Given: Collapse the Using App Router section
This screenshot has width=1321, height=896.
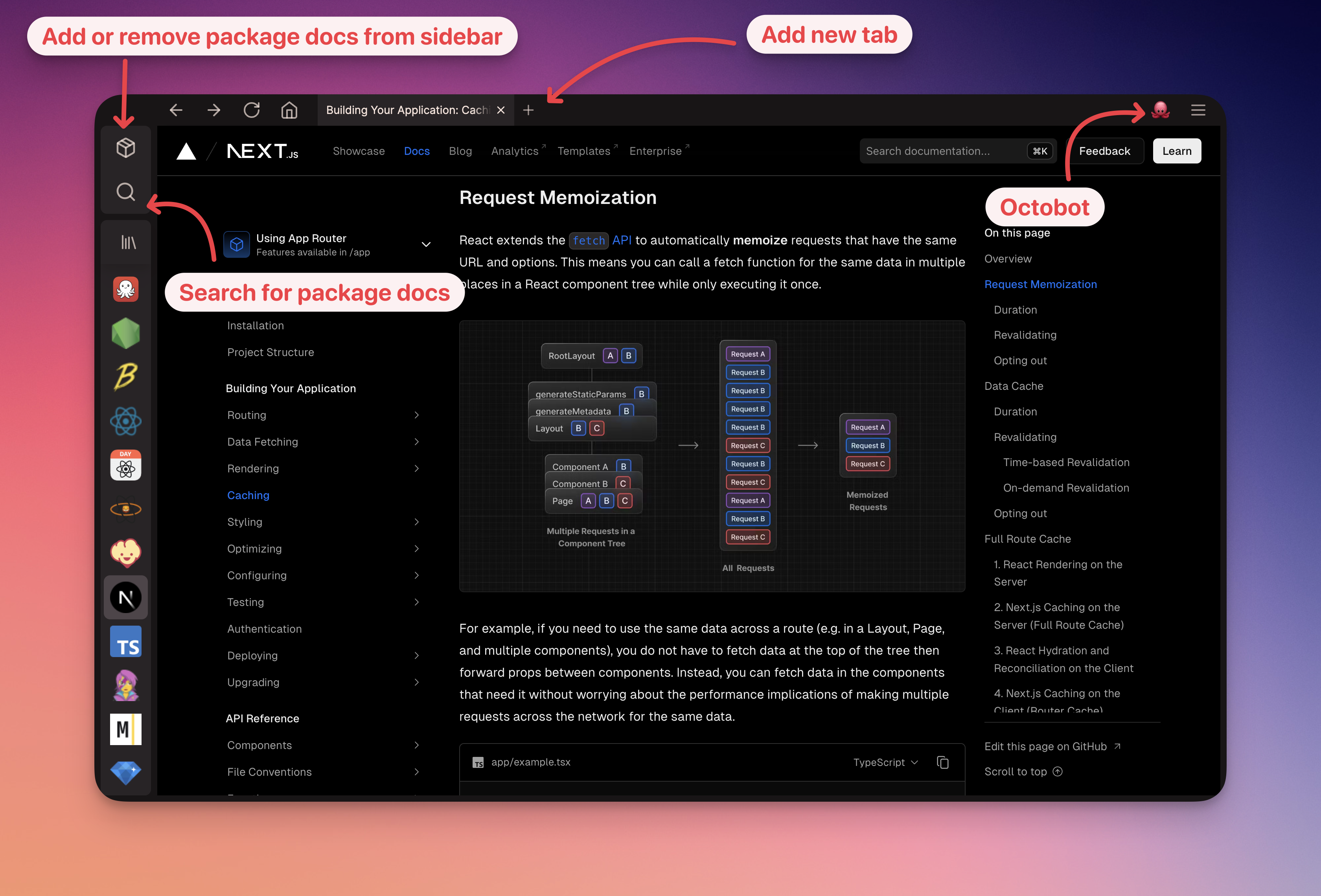Looking at the screenshot, I should pos(426,244).
